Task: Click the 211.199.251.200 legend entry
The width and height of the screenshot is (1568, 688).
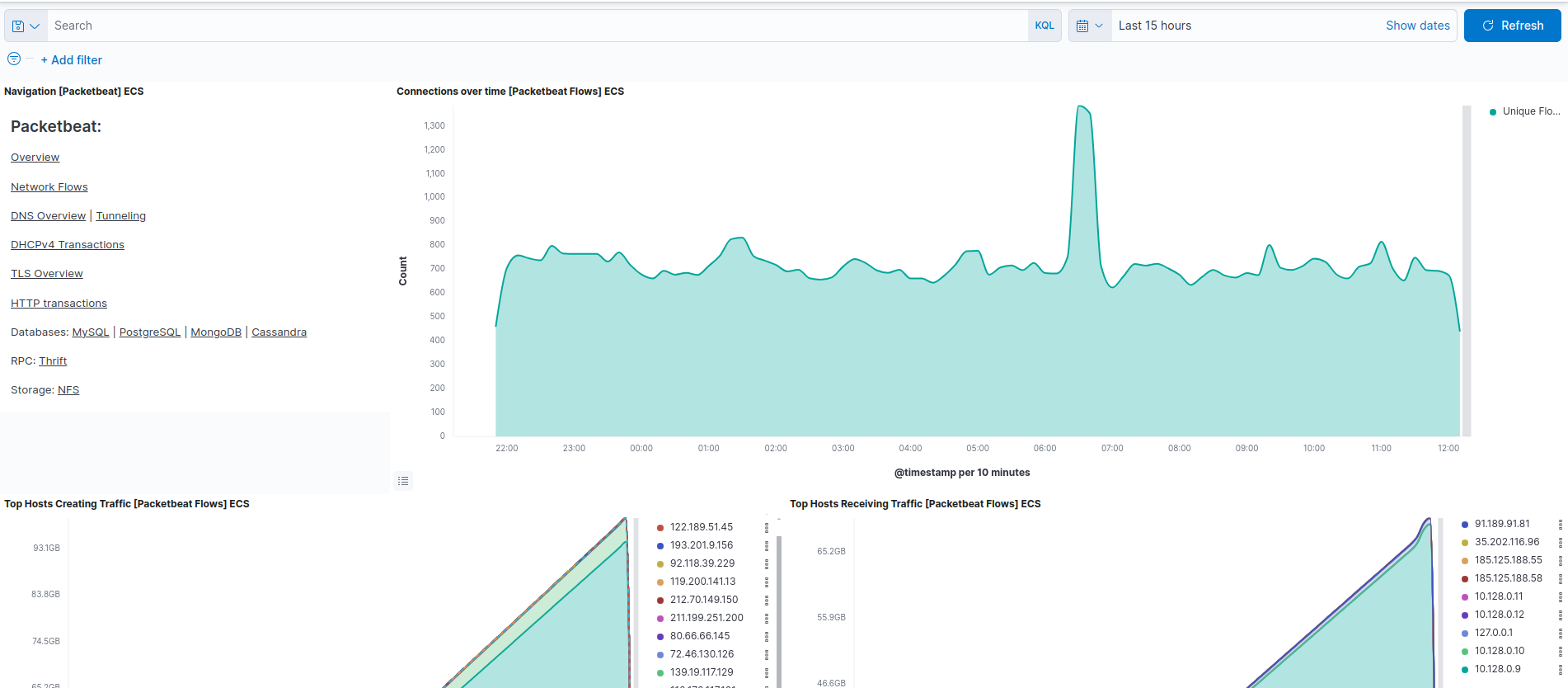Action: tap(707, 618)
